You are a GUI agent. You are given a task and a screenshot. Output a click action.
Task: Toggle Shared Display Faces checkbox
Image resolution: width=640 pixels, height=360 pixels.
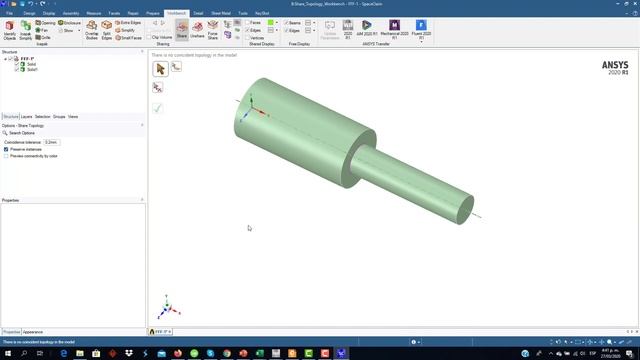click(247, 23)
